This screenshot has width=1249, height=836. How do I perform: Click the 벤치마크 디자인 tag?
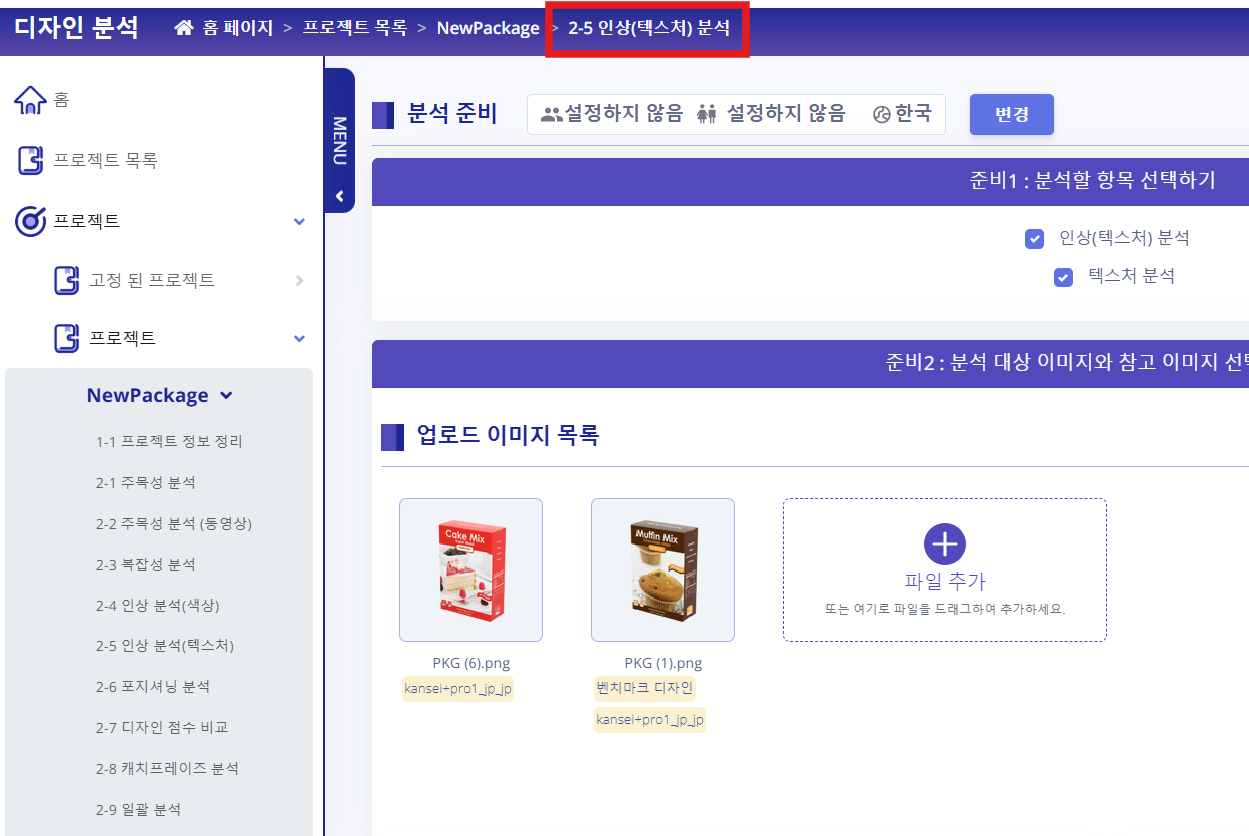click(645, 688)
